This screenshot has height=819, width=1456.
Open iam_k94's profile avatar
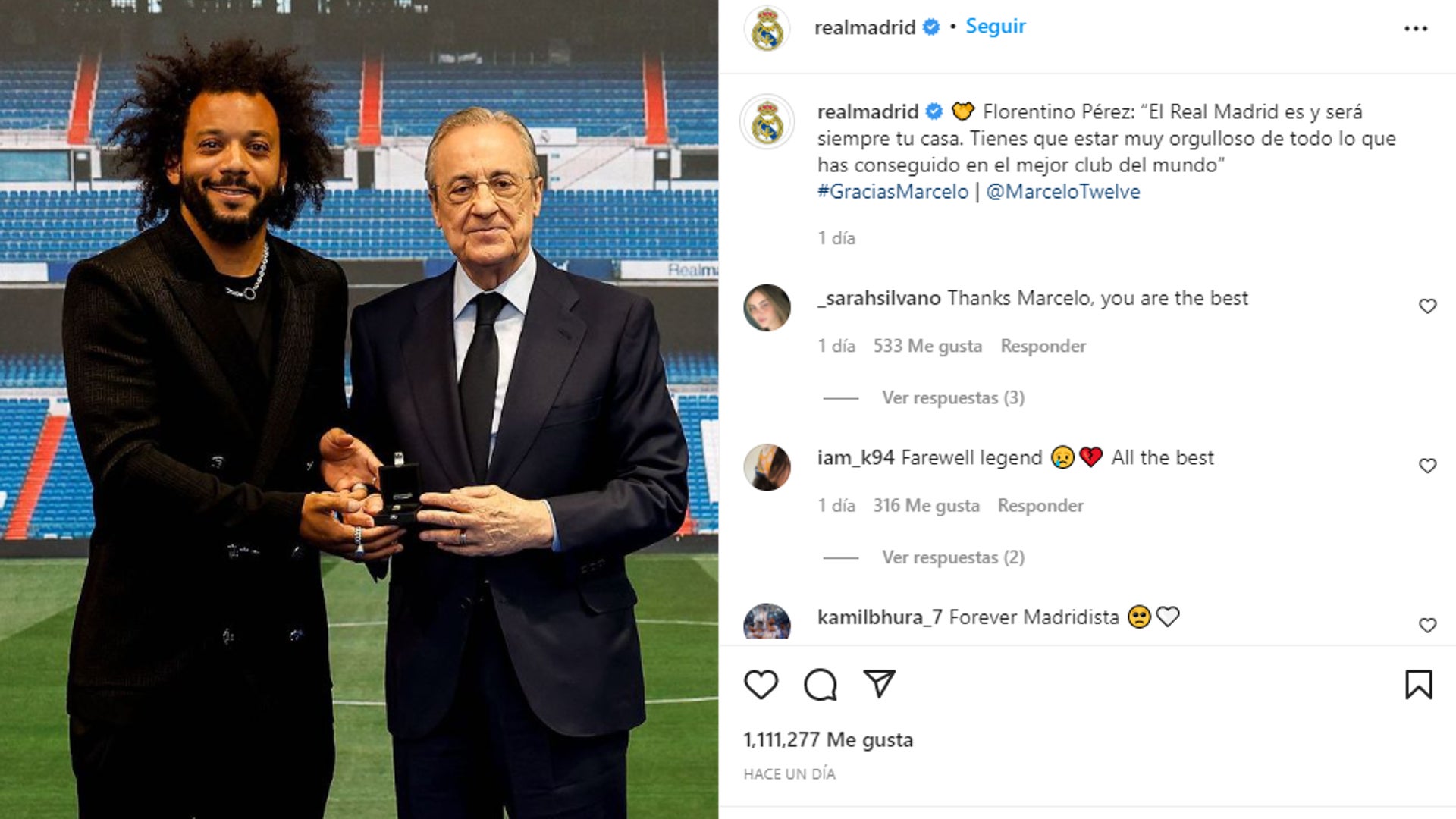767,467
